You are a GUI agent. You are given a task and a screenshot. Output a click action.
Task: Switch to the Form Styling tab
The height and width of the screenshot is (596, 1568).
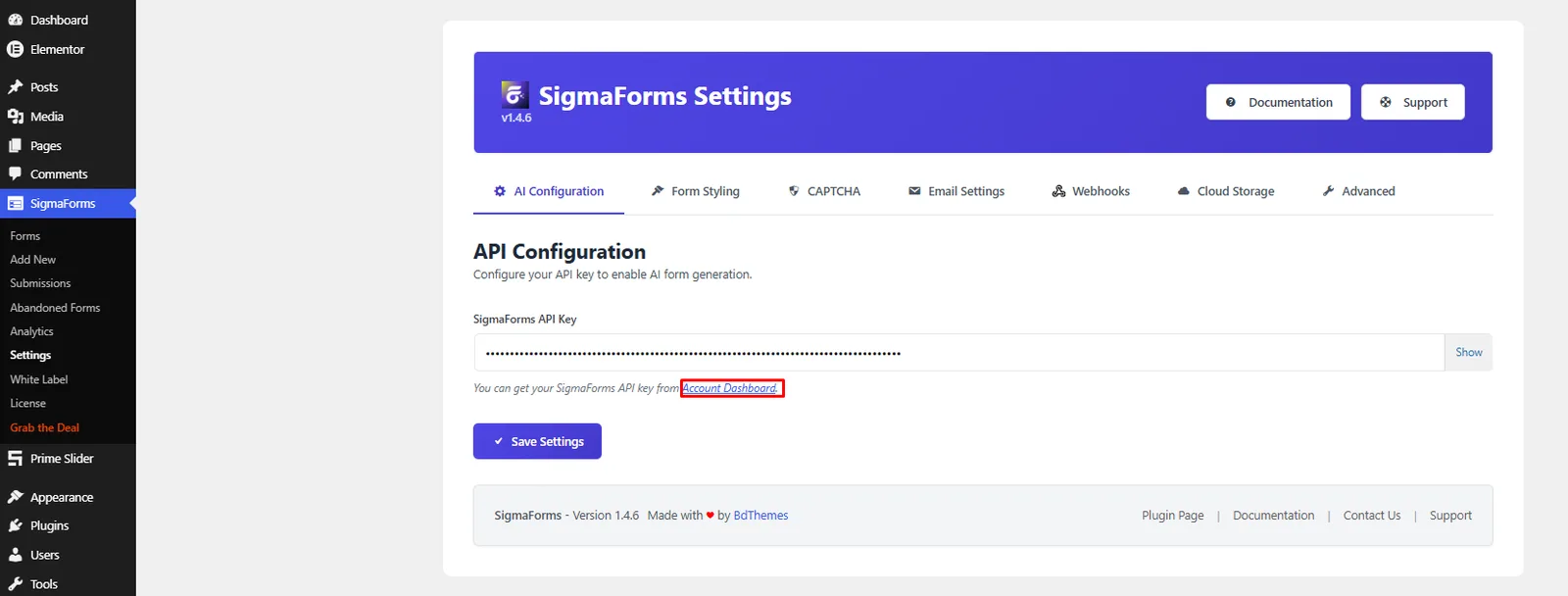[x=696, y=191]
